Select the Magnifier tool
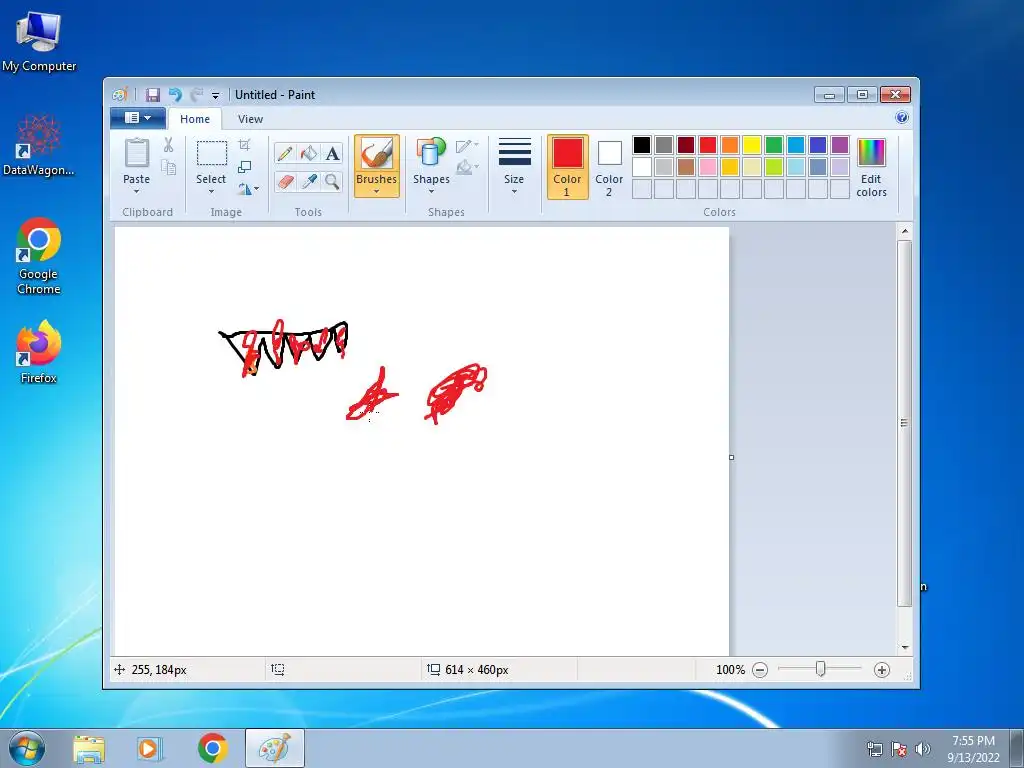This screenshot has width=1024, height=768. coord(332,182)
